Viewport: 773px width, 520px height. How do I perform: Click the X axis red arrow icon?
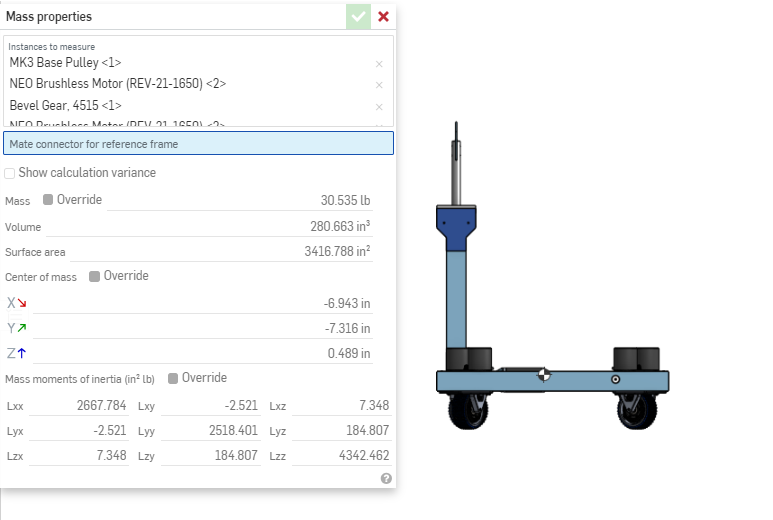[x=22, y=303]
